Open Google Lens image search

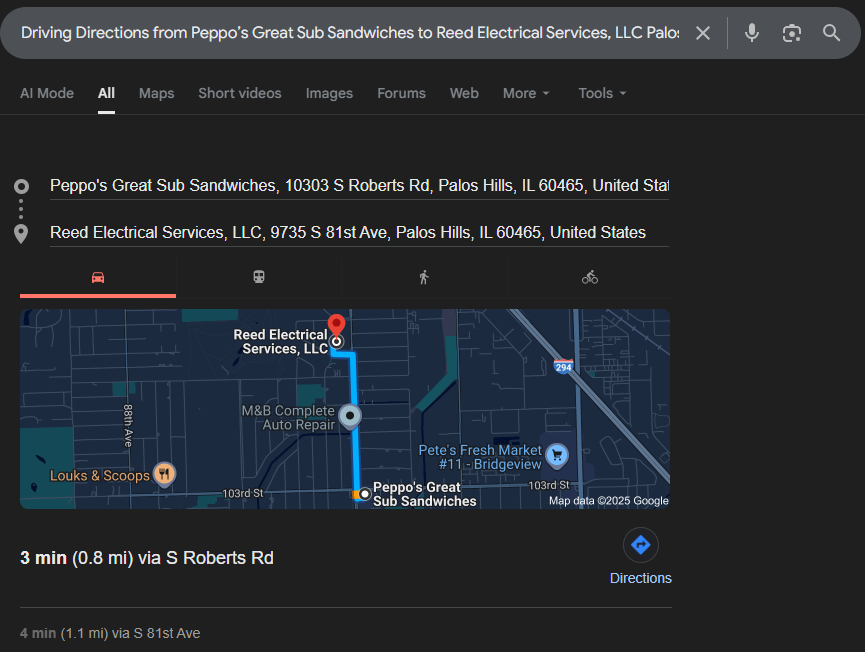tap(792, 33)
